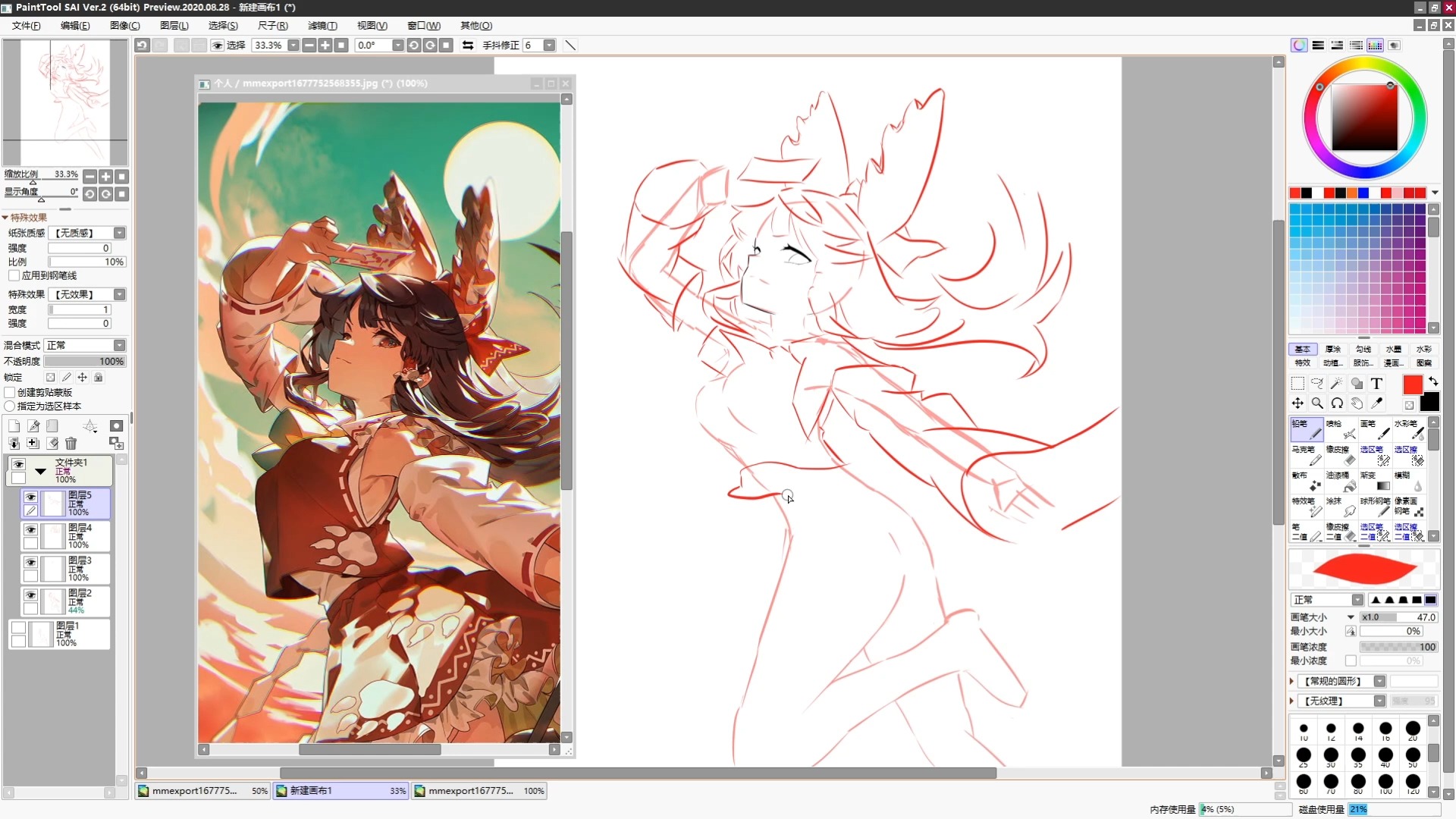The width and height of the screenshot is (1456, 819).
Task: Check the 应用到钢笔线 checkbox
Action: (13, 276)
